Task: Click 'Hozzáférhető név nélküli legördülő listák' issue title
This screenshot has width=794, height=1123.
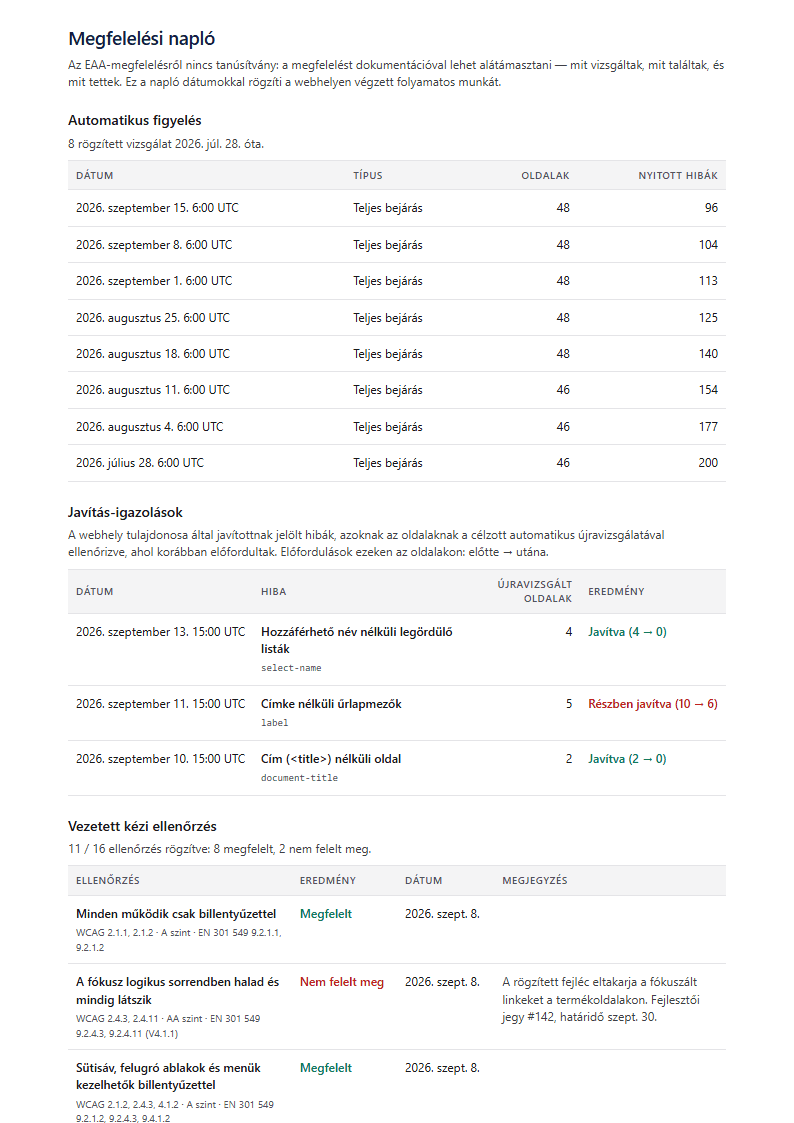Action: click(x=357, y=640)
